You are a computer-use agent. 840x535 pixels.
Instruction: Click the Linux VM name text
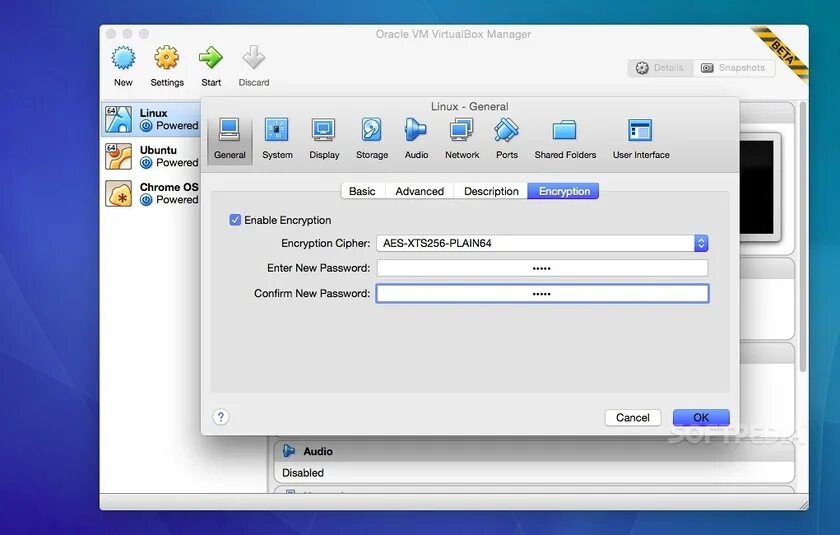tap(153, 113)
